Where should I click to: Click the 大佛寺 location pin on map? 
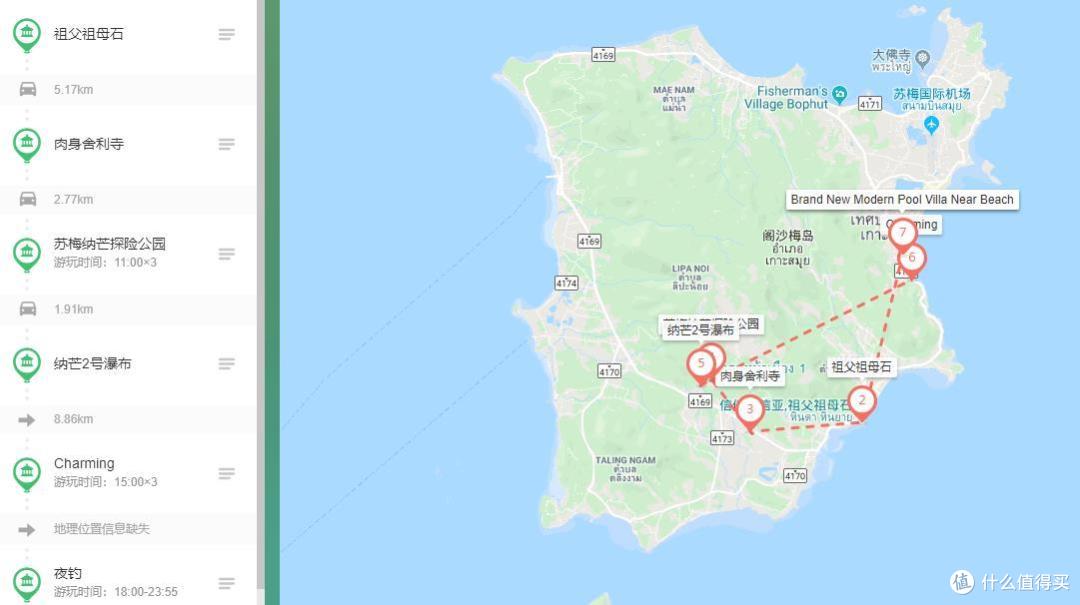pyautogui.click(x=923, y=57)
